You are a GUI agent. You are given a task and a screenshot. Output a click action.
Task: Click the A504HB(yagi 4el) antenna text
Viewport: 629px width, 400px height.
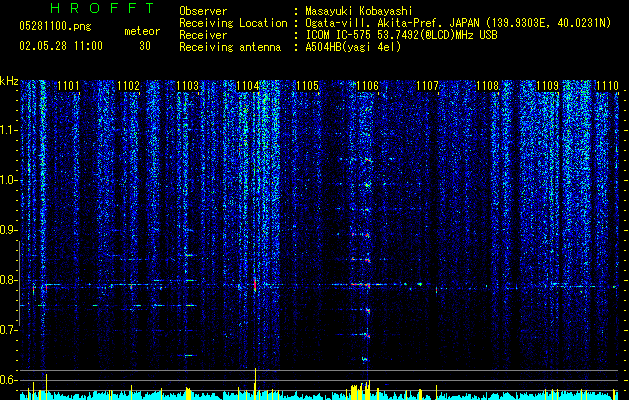click(353, 47)
